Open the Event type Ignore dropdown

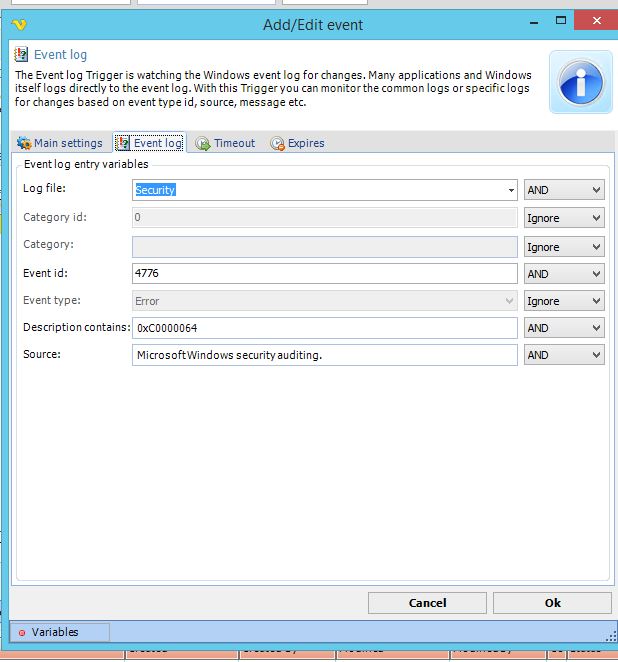564,301
